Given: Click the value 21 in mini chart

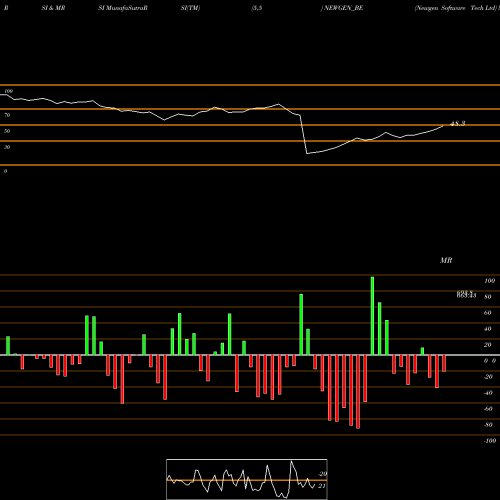Looking at the screenshot, I should (322, 486).
